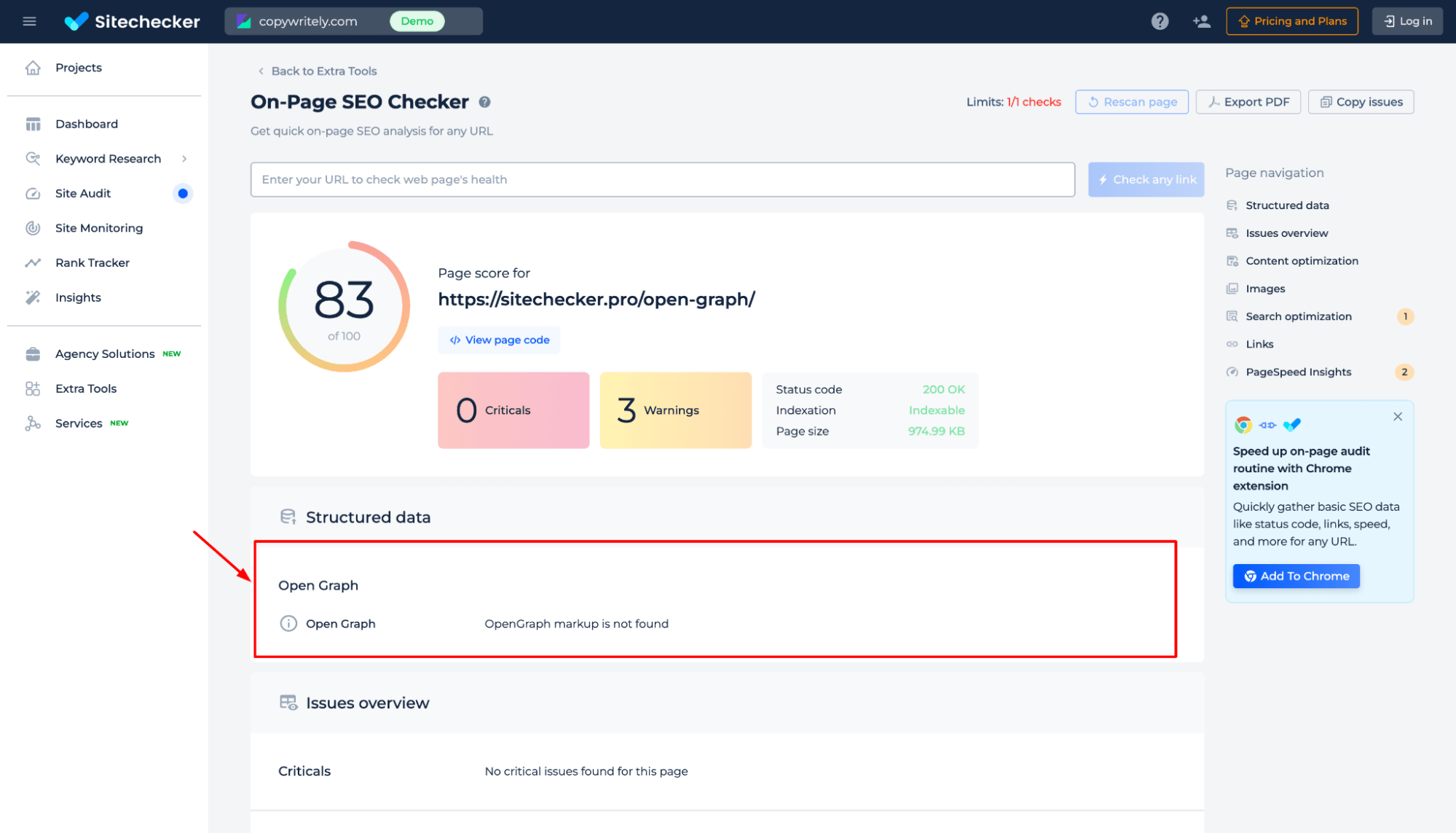
Task: Click the View page code link
Action: 500,339
